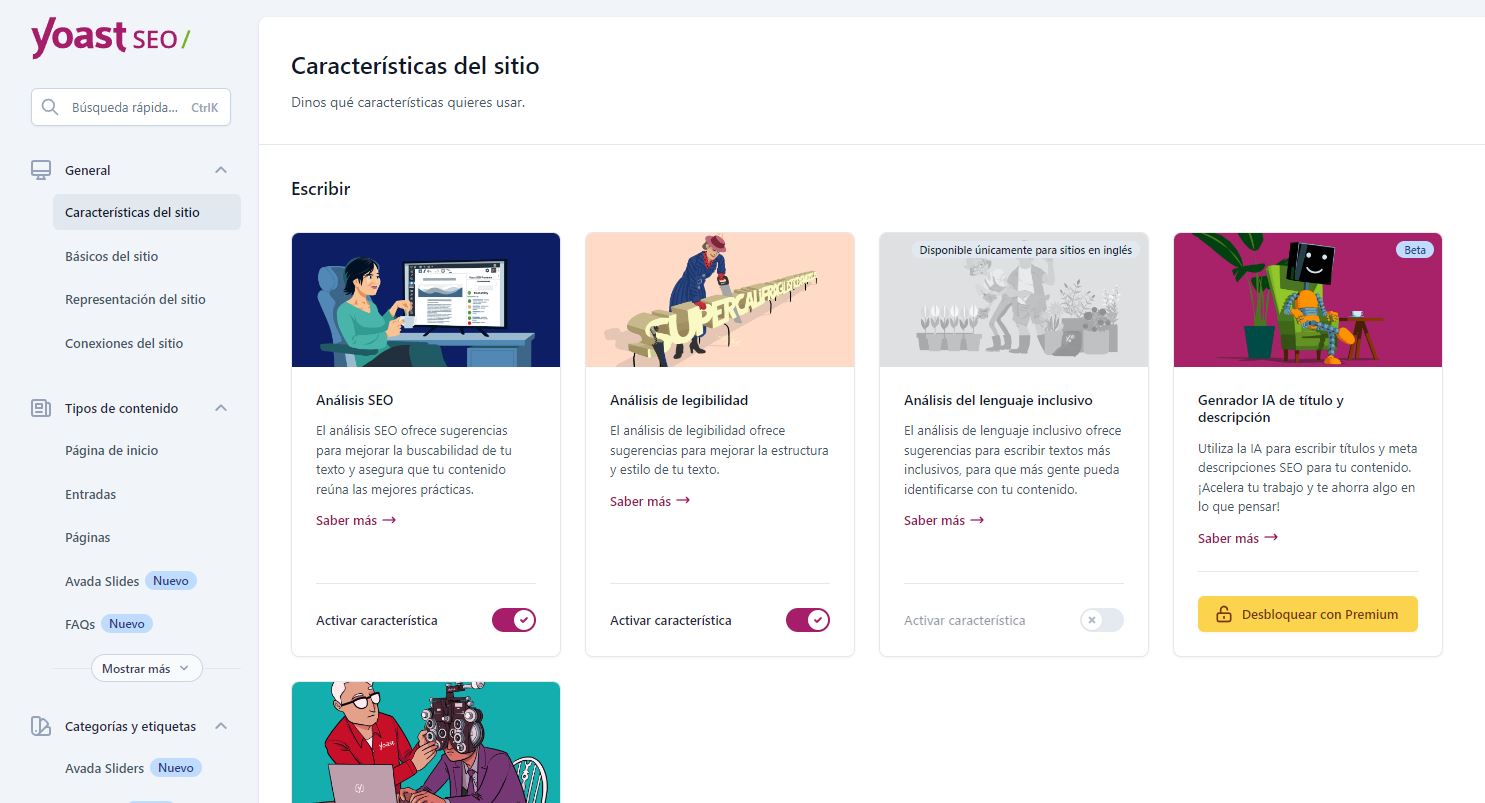Open Saber más under Análisis SEO
Viewport: 1485px width, 803px height.
tap(355, 520)
